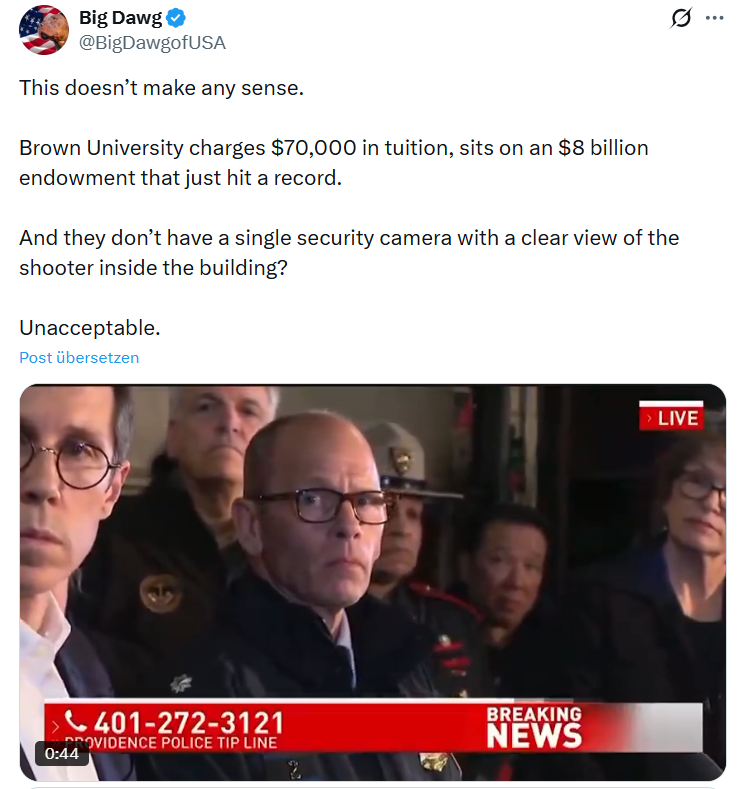This screenshot has width=738, height=789.
Task: Play the breaking news video
Action: tap(372, 582)
